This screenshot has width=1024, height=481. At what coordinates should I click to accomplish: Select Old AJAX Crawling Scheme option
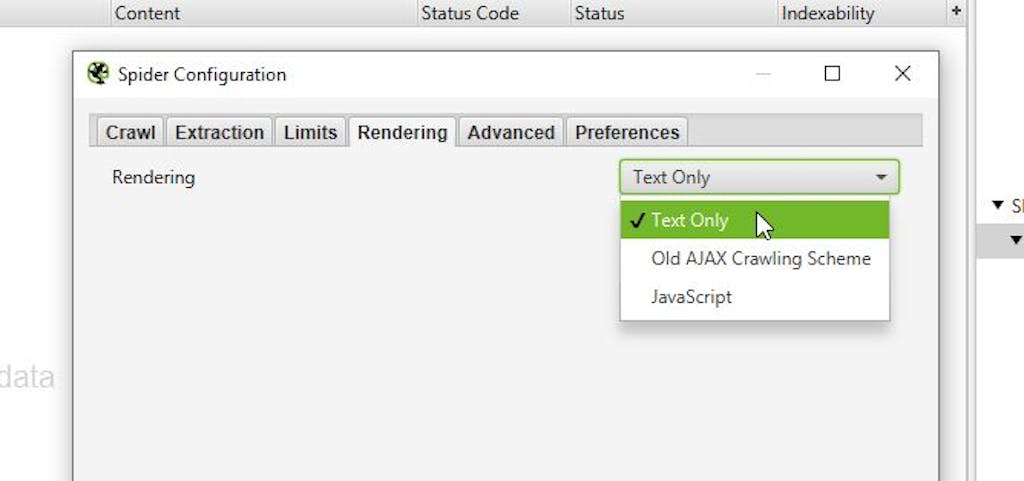[760, 259]
